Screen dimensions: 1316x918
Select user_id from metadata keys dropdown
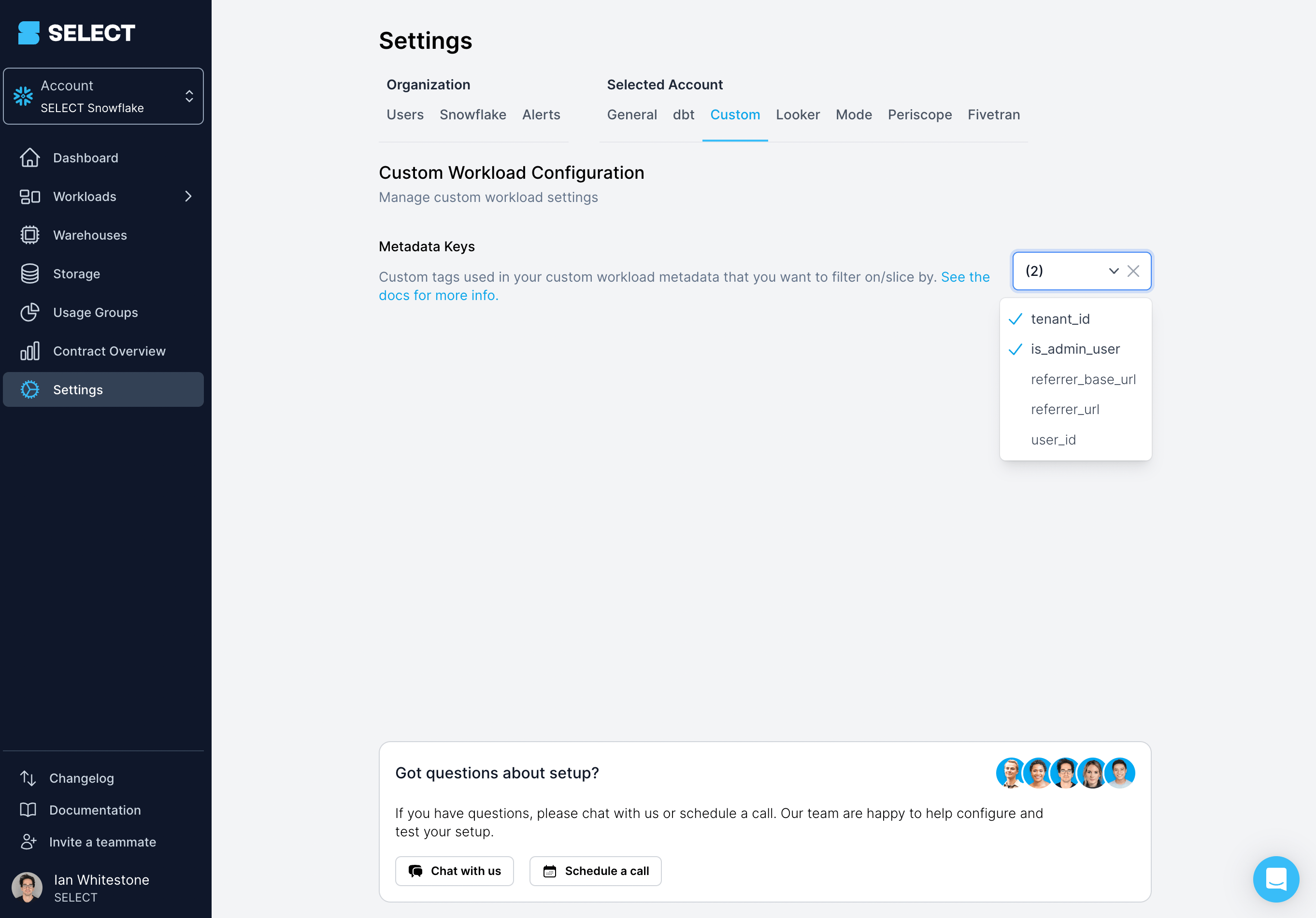click(x=1053, y=439)
